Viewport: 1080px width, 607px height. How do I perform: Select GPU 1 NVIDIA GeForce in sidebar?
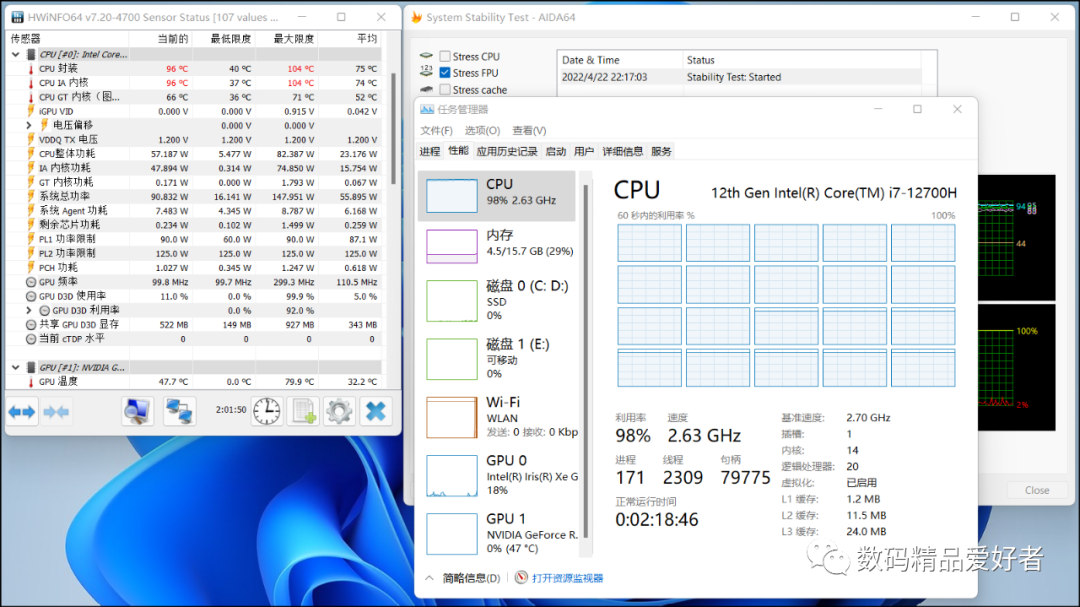pyautogui.click(x=497, y=533)
